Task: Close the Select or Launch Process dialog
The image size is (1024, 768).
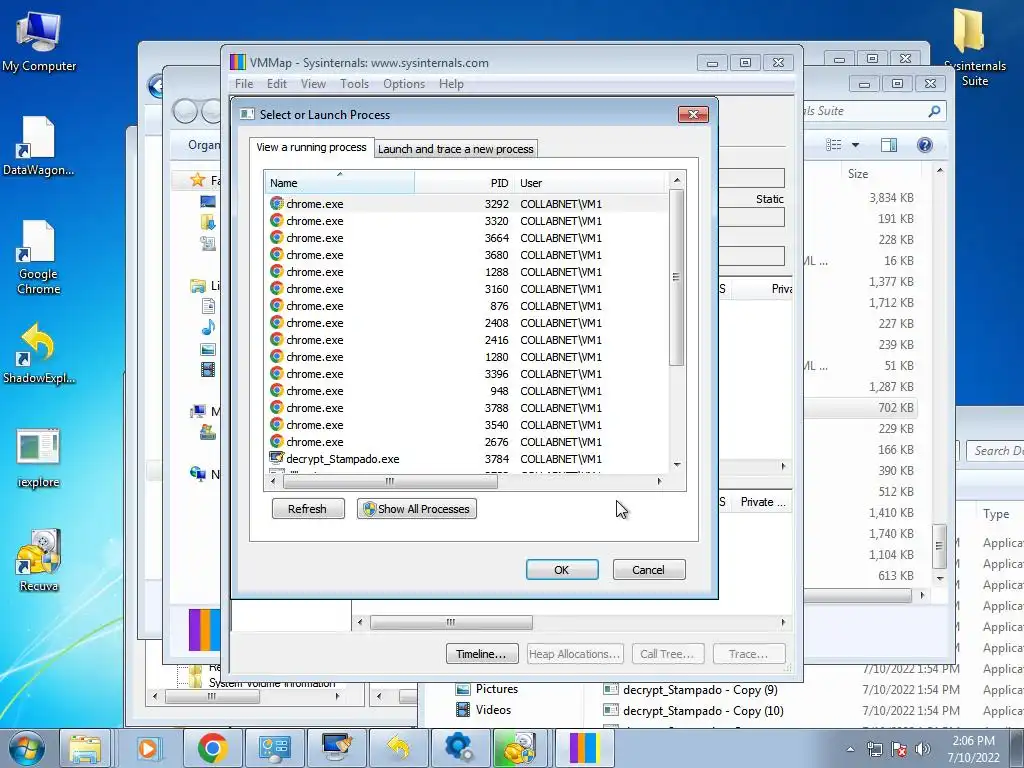Action: [693, 114]
